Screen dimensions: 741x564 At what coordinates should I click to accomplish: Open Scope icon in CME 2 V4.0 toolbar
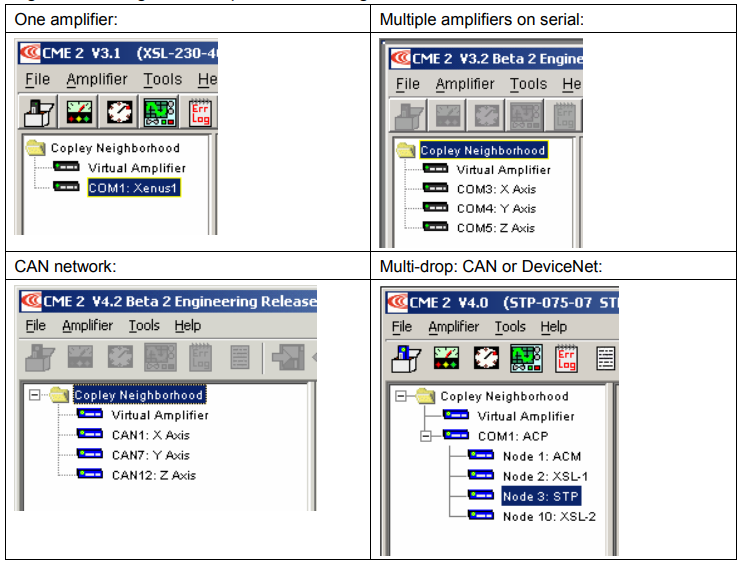(526, 358)
